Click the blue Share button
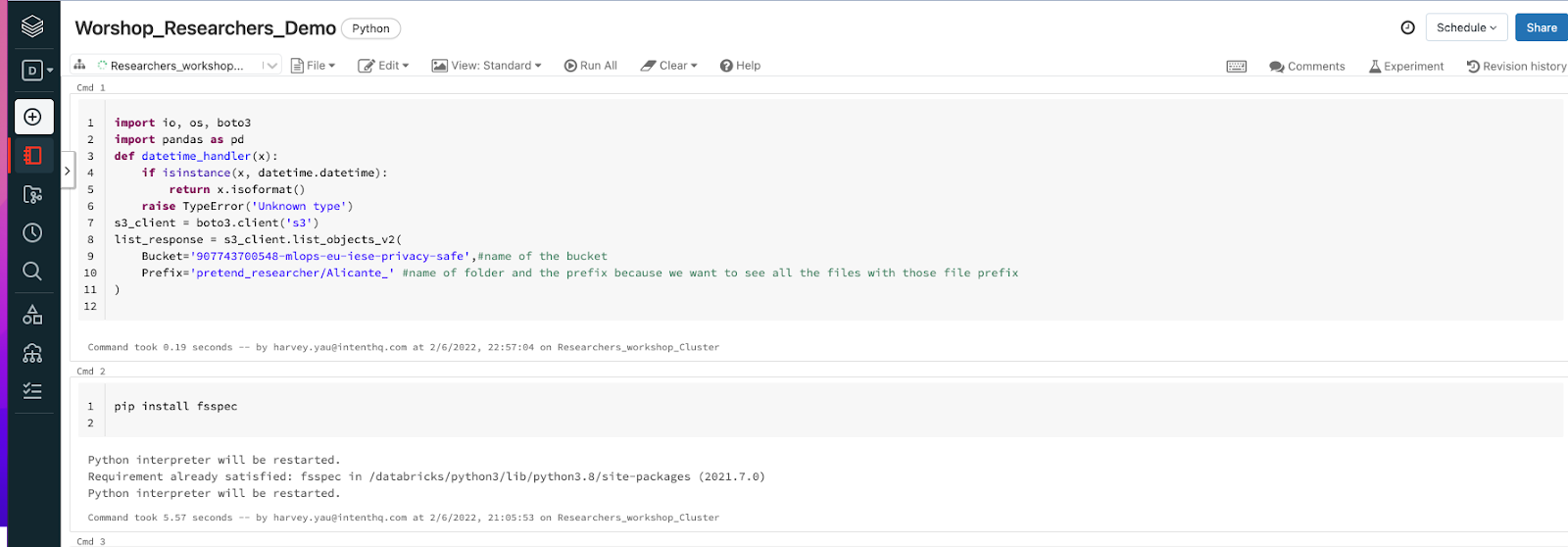 (1541, 27)
